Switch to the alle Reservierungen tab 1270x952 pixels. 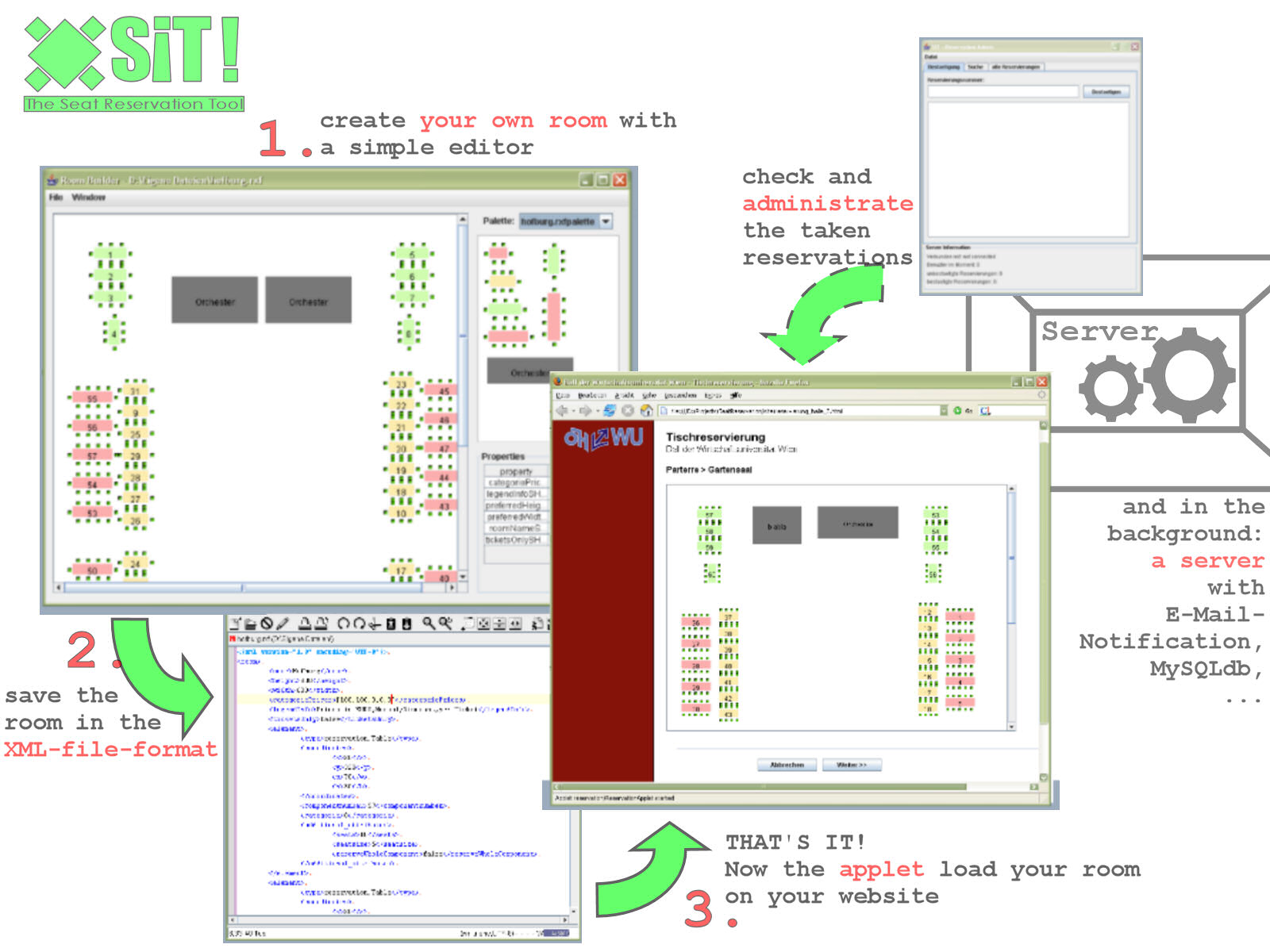tap(1016, 67)
